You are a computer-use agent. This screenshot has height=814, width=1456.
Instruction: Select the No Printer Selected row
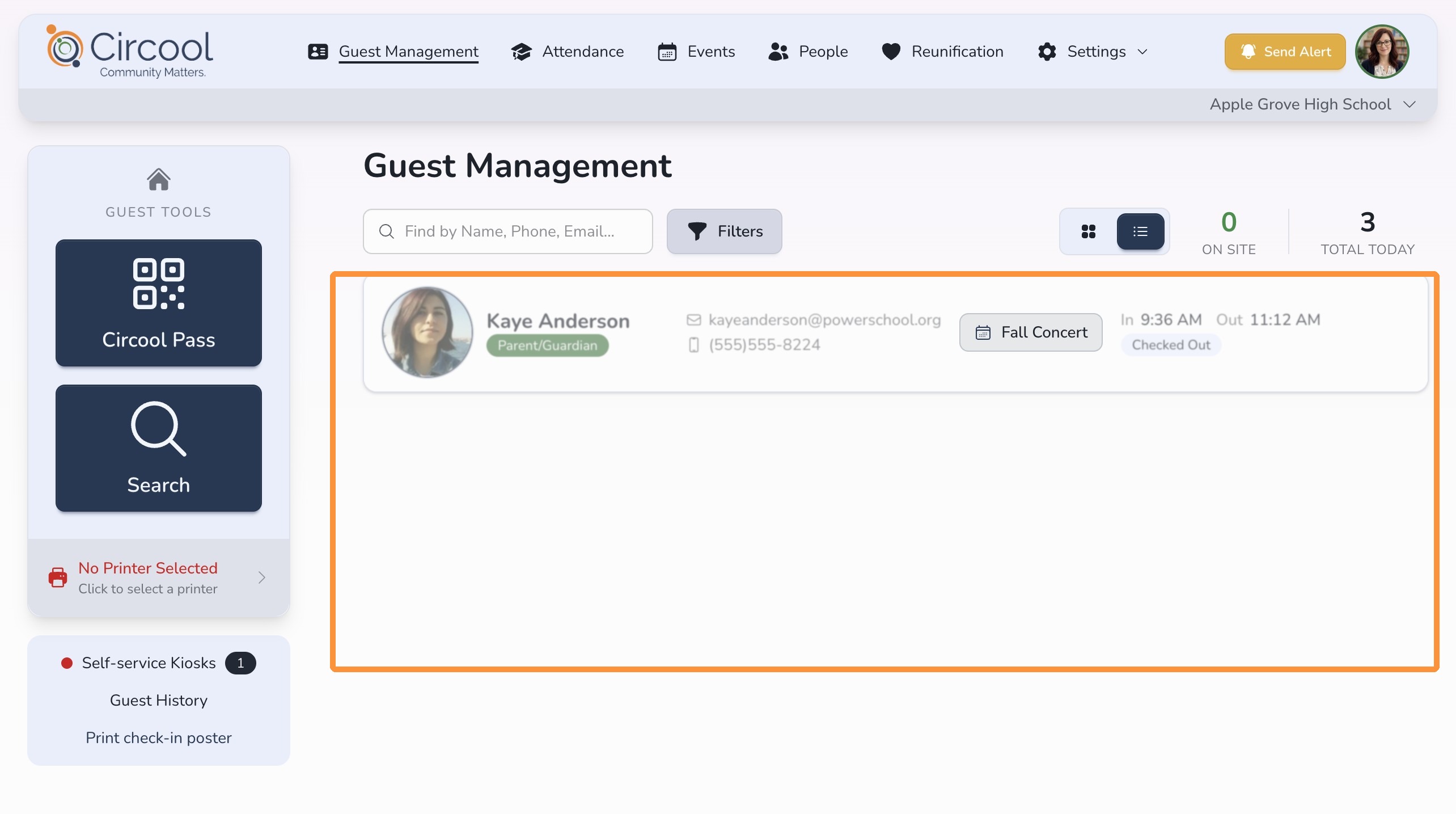(x=159, y=577)
